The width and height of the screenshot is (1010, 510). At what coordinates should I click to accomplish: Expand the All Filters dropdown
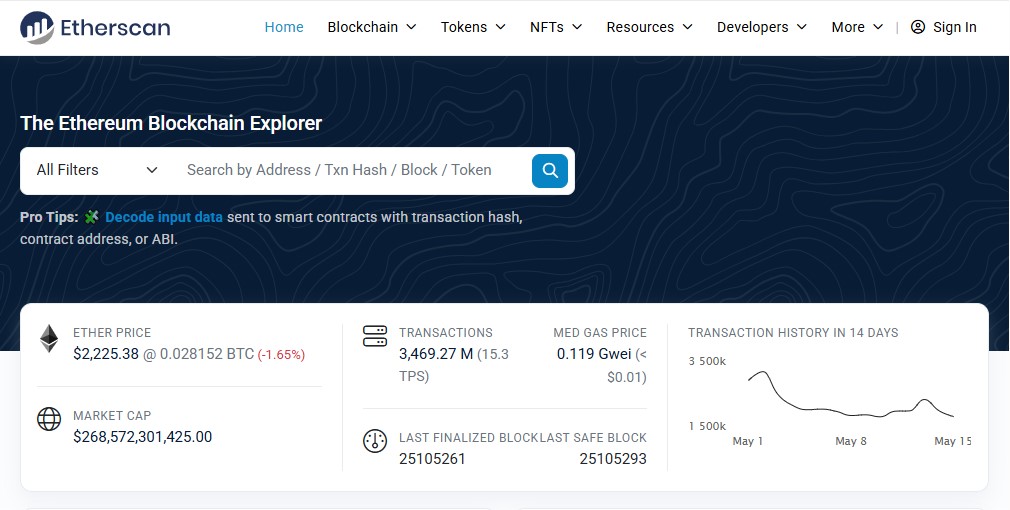pos(97,171)
